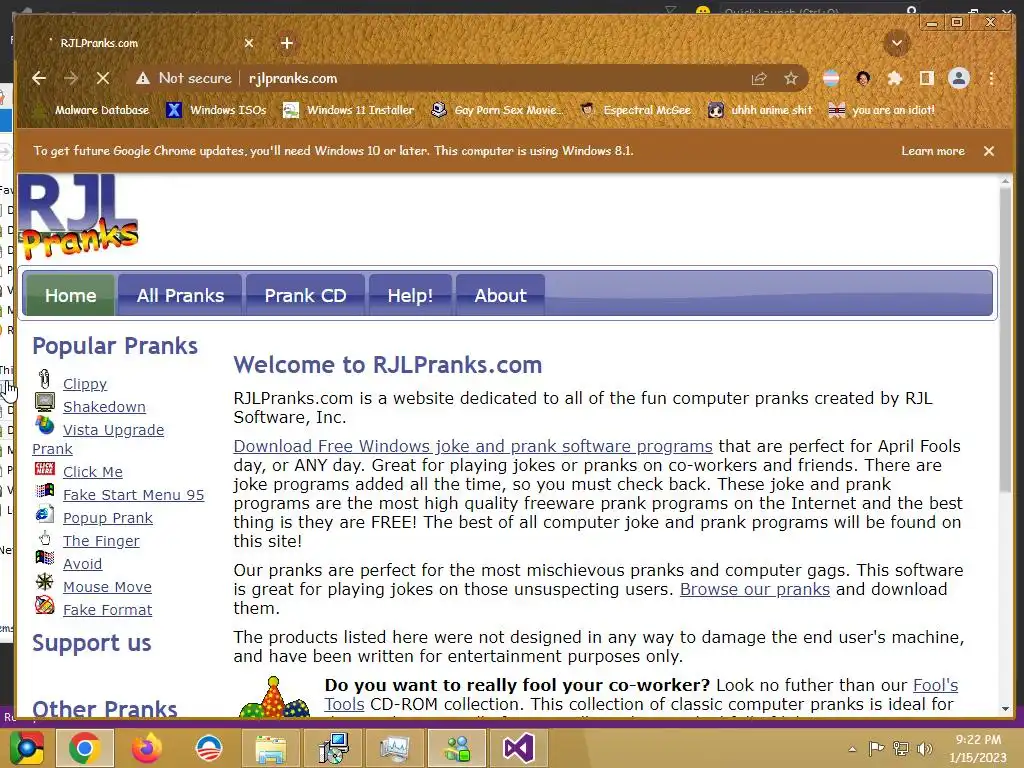Image resolution: width=1024 pixels, height=768 pixels.
Task: Bookmark this page with the star icon
Action: 791,79
